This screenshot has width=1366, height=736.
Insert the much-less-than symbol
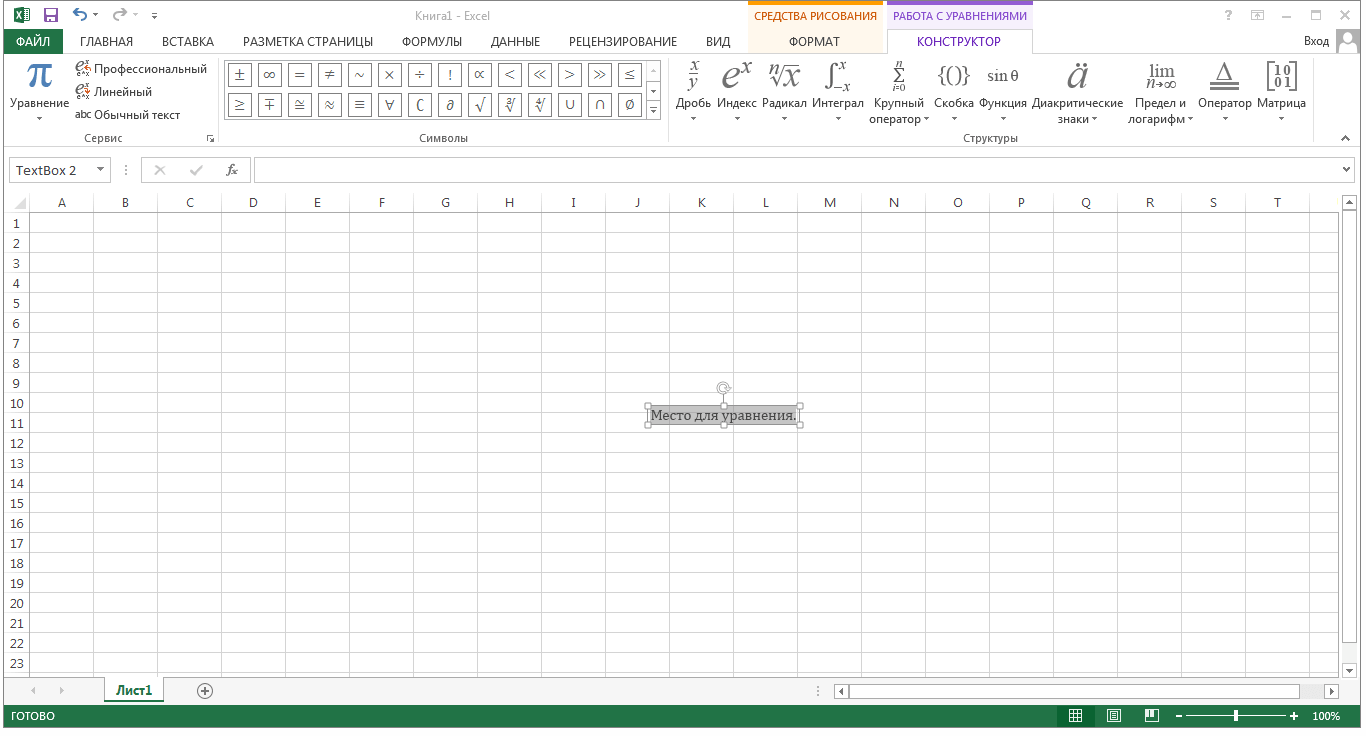[540, 74]
